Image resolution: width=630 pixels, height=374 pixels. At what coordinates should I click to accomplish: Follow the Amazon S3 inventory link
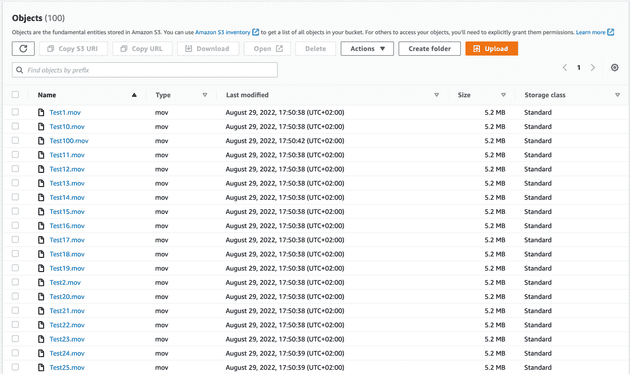(223, 32)
